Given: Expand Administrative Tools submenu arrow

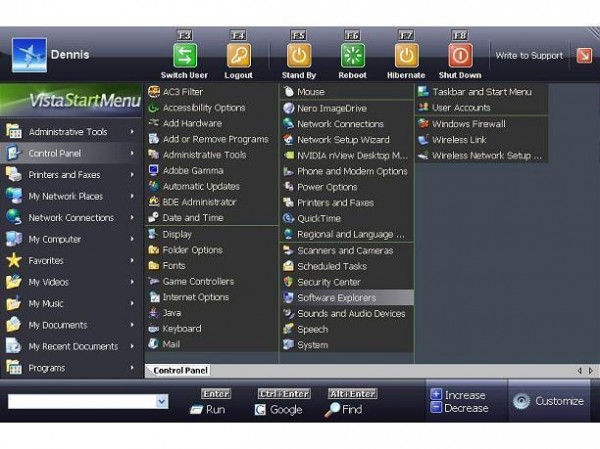Looking at the screenshot, I should point(132,131).
